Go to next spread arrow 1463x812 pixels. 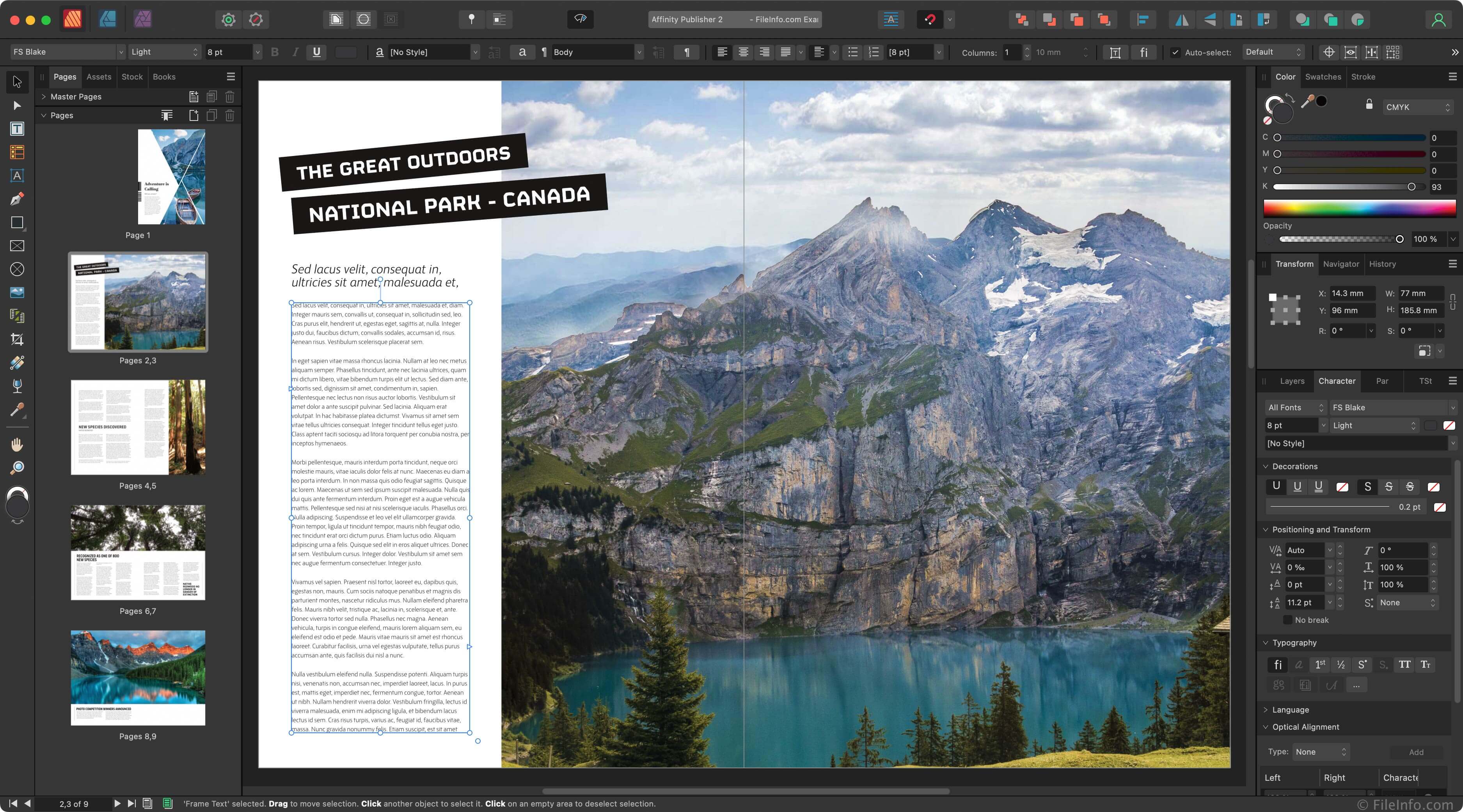click(117, 803)
